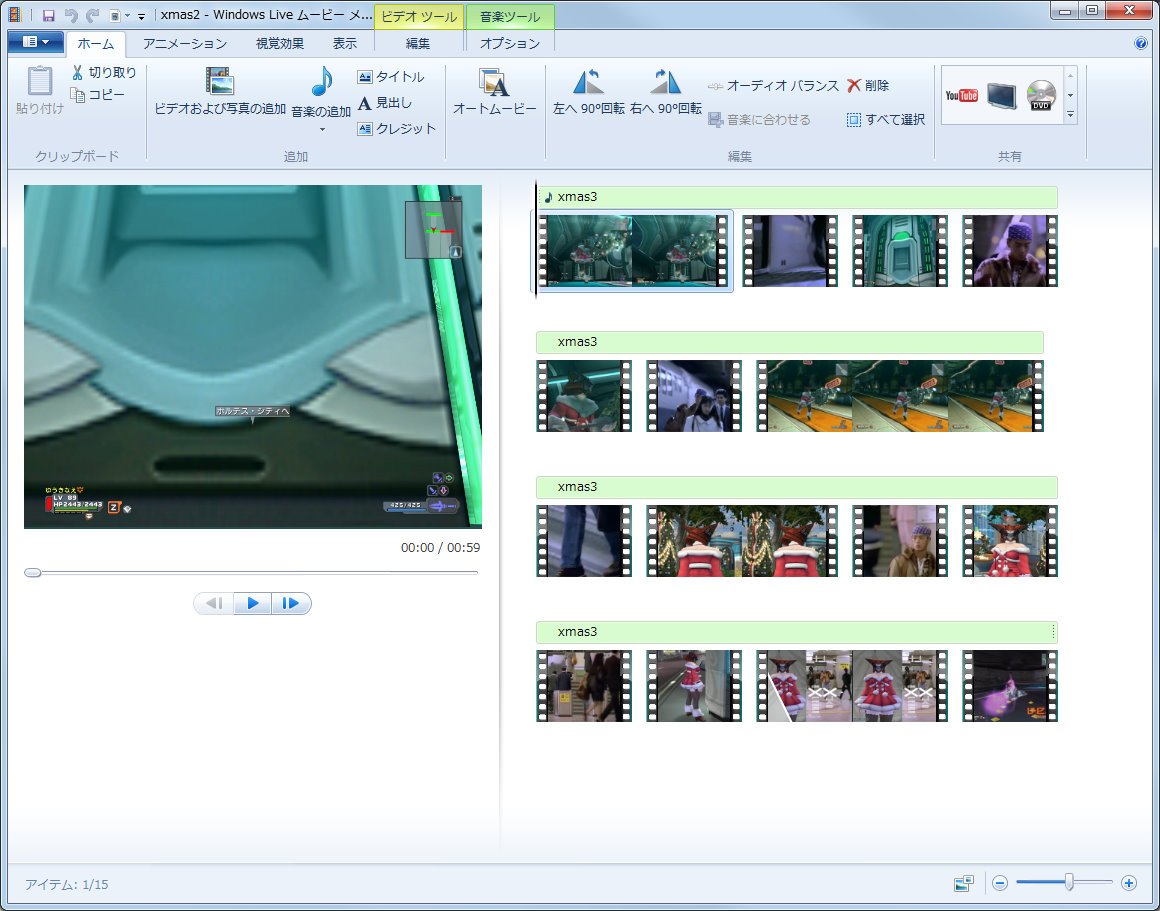This screenshot has height=911, width=1160.
Task: Choose すべて選択 to select all
Action: pos(886,120)
